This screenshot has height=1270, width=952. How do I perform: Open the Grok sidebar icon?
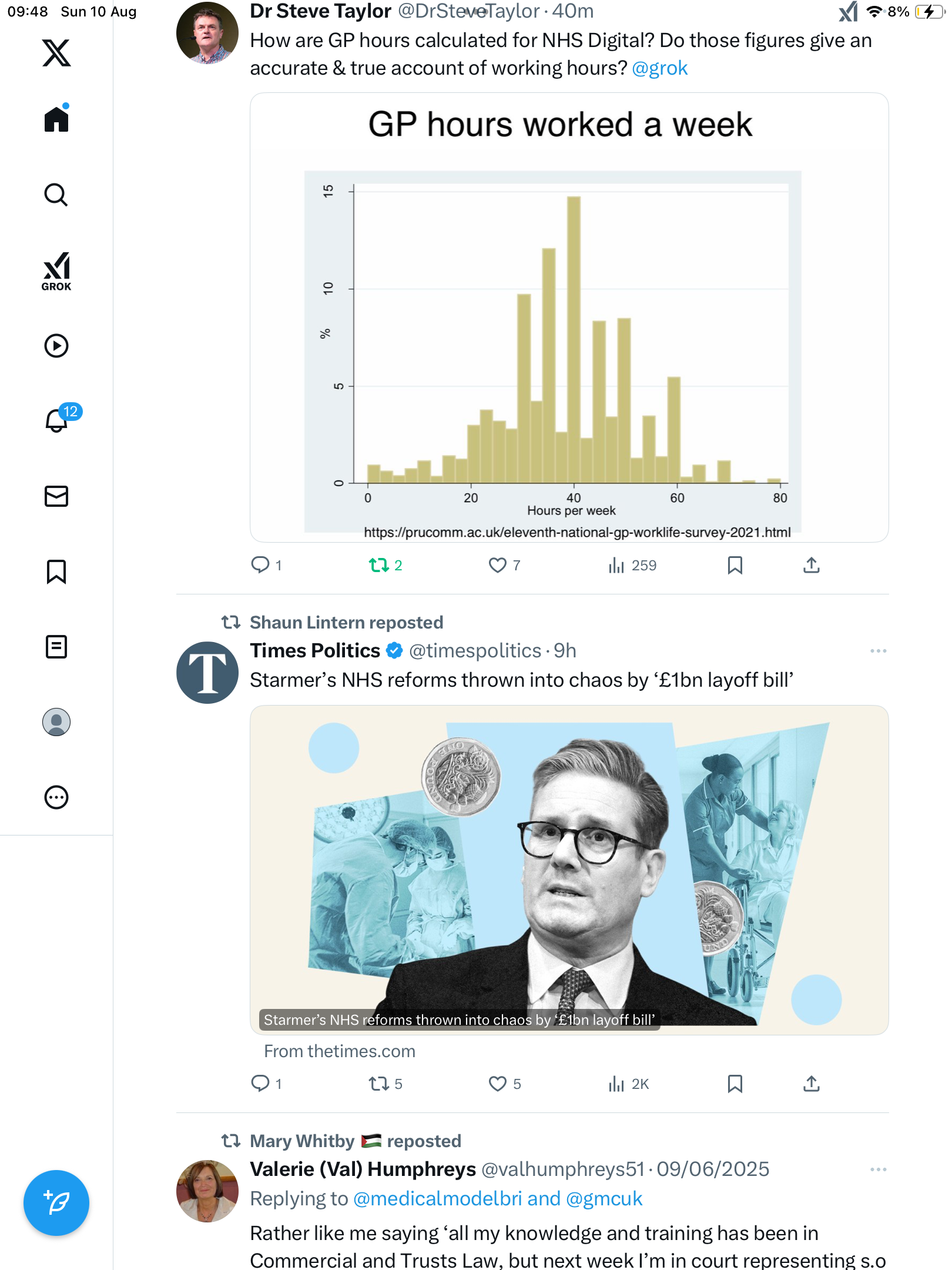point(56,272)
